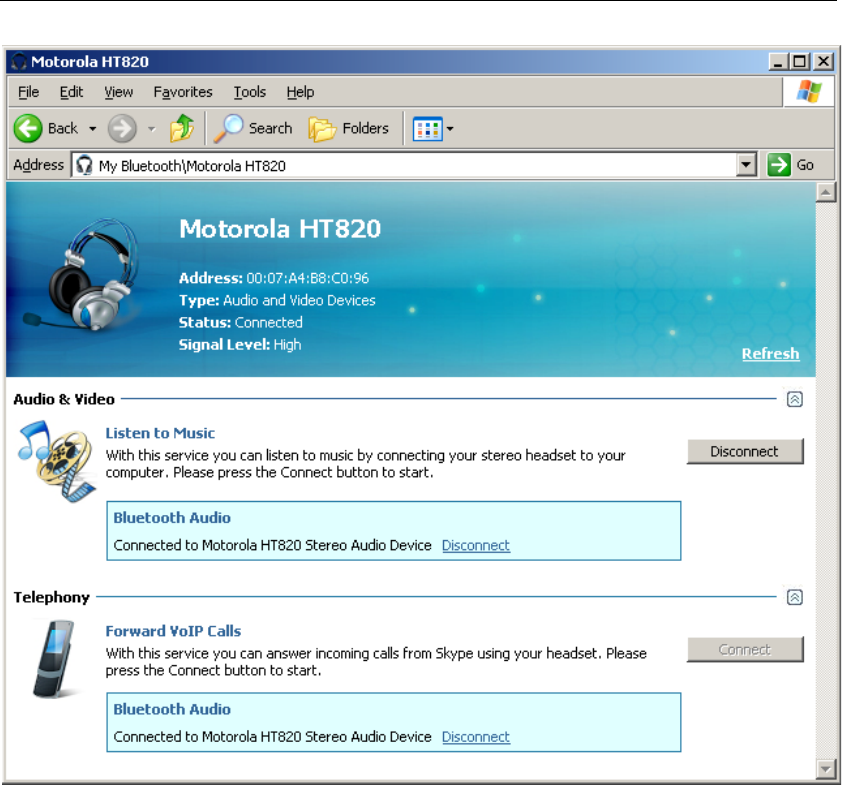Click the Windows flag logo icon

point(809,91)
